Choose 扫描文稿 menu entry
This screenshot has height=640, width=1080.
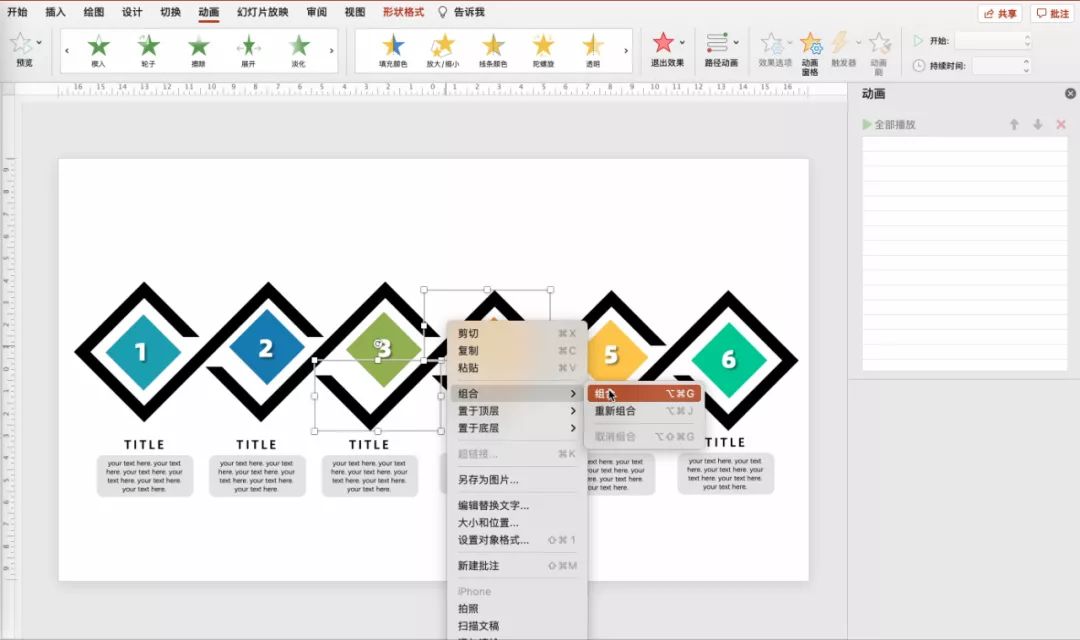517,626
